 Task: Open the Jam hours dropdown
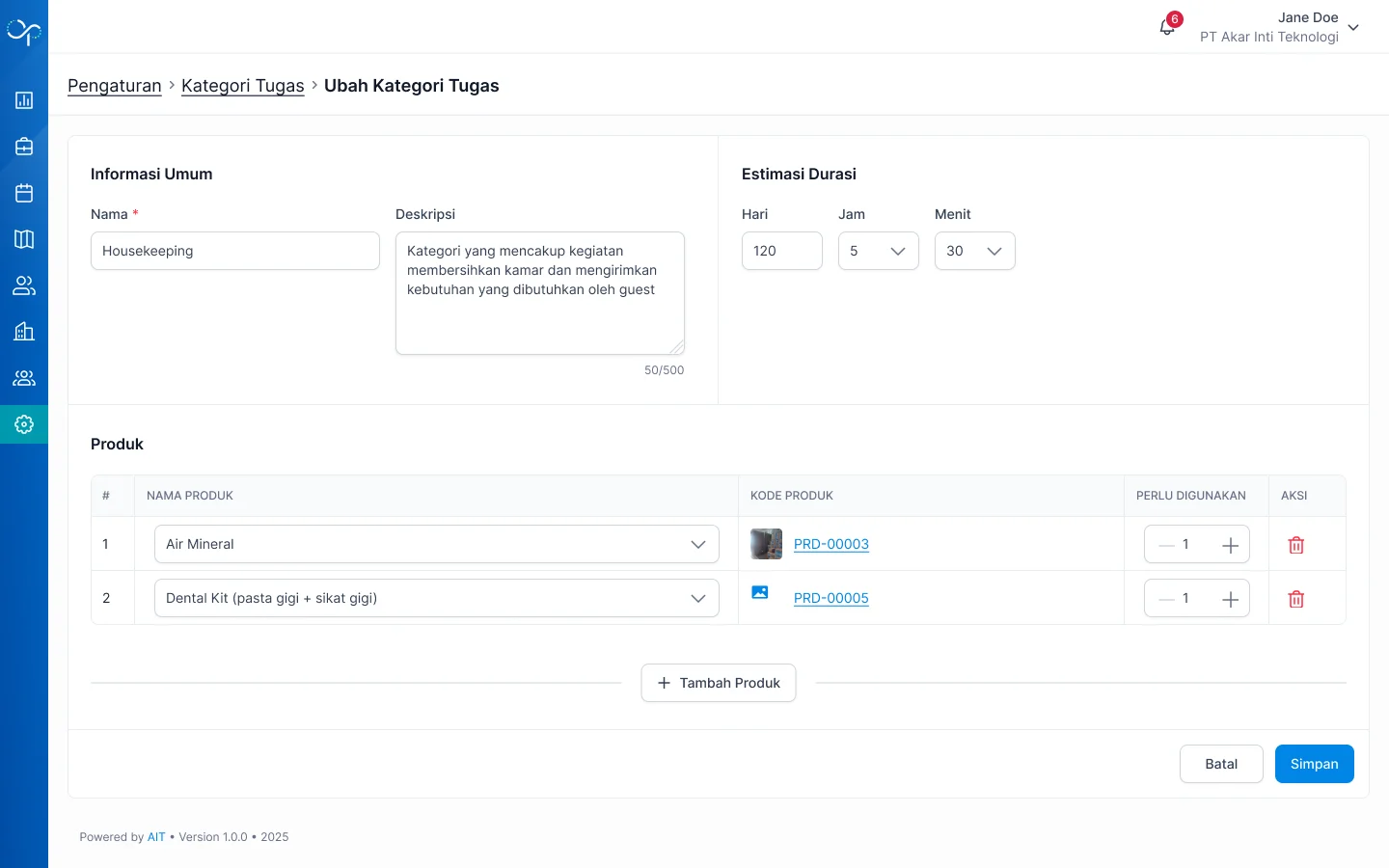click(x=879, y=251)
